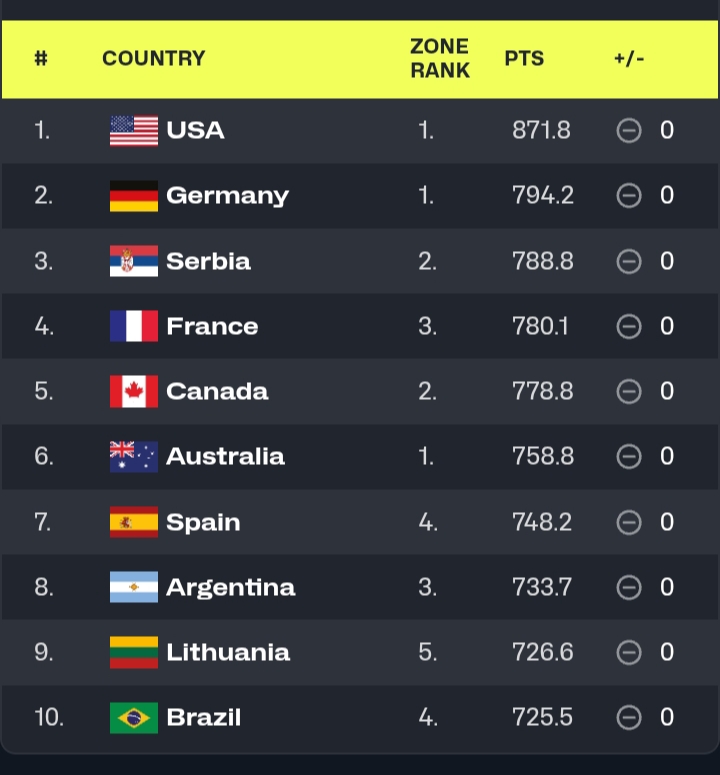Screen dimensions: 720x775
Task: Sort by the ZONE RANK column header
Action: tap(440, 58)
